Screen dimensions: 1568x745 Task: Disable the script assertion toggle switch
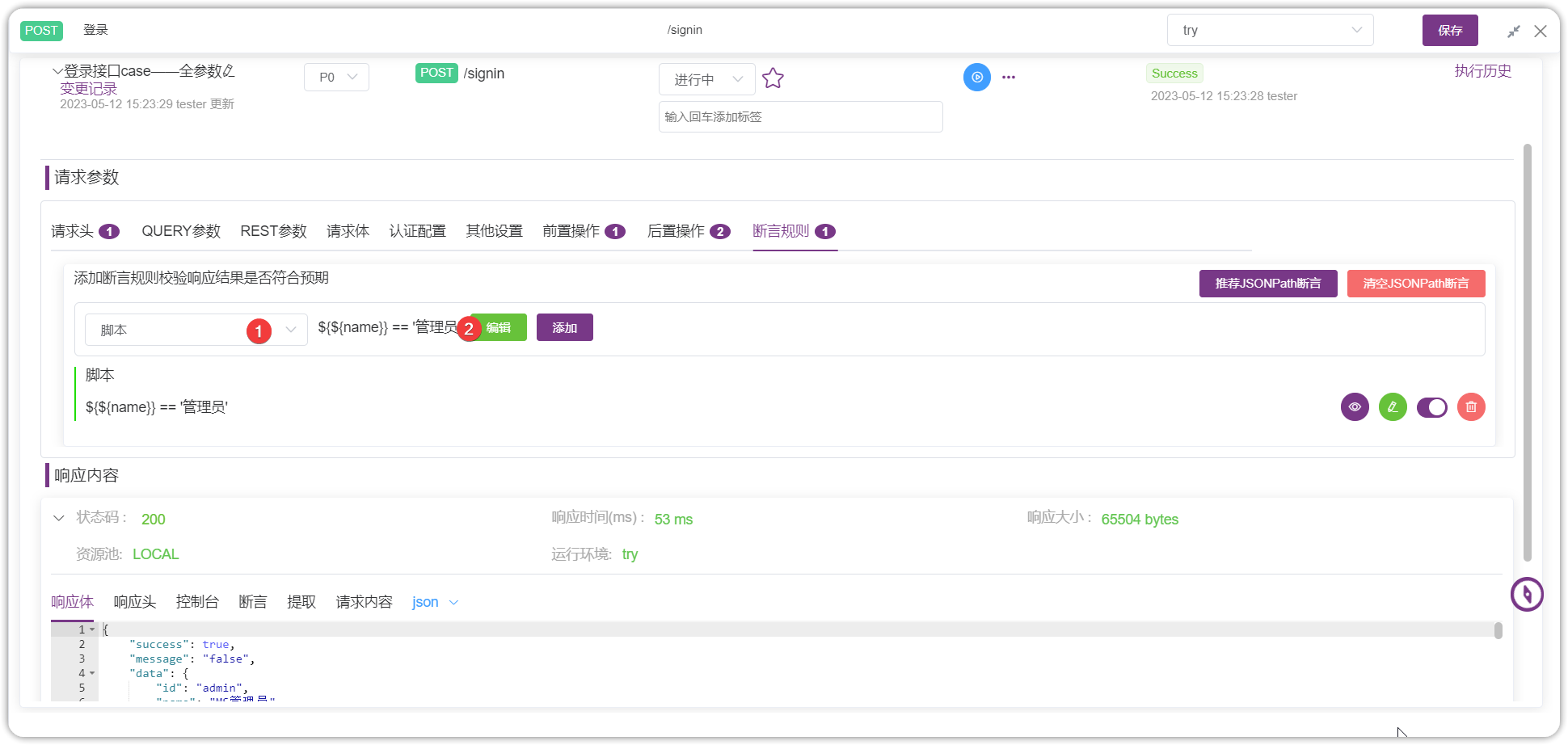pos(1431,407)
